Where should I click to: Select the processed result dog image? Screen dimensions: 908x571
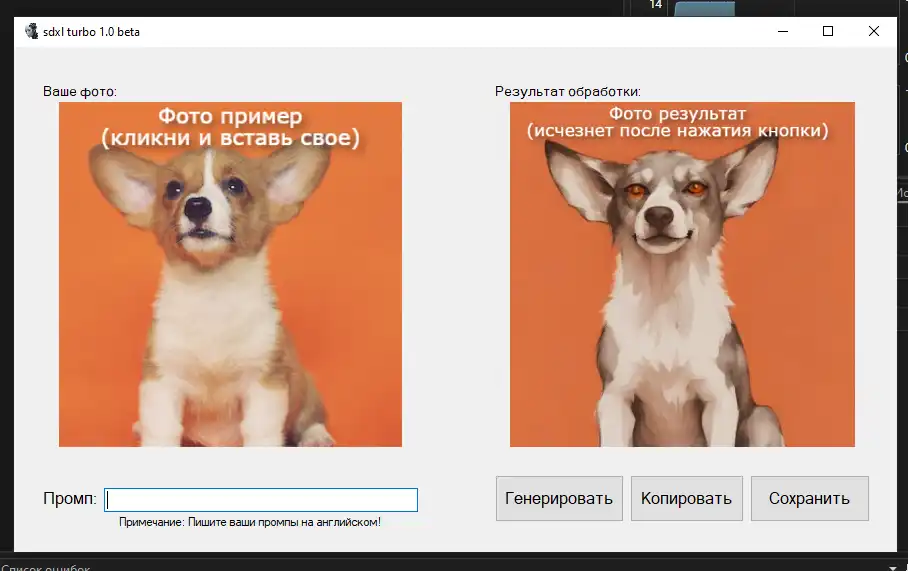coord(682,300)
